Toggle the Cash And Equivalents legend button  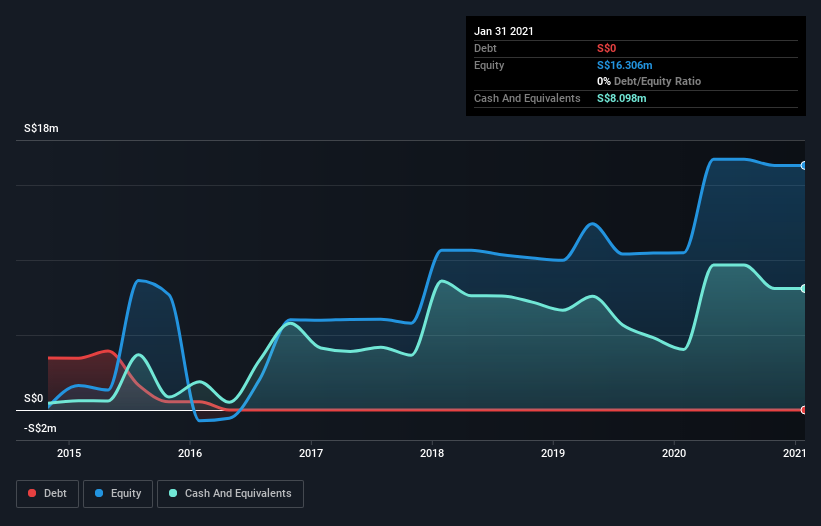(x=230, y=494)
